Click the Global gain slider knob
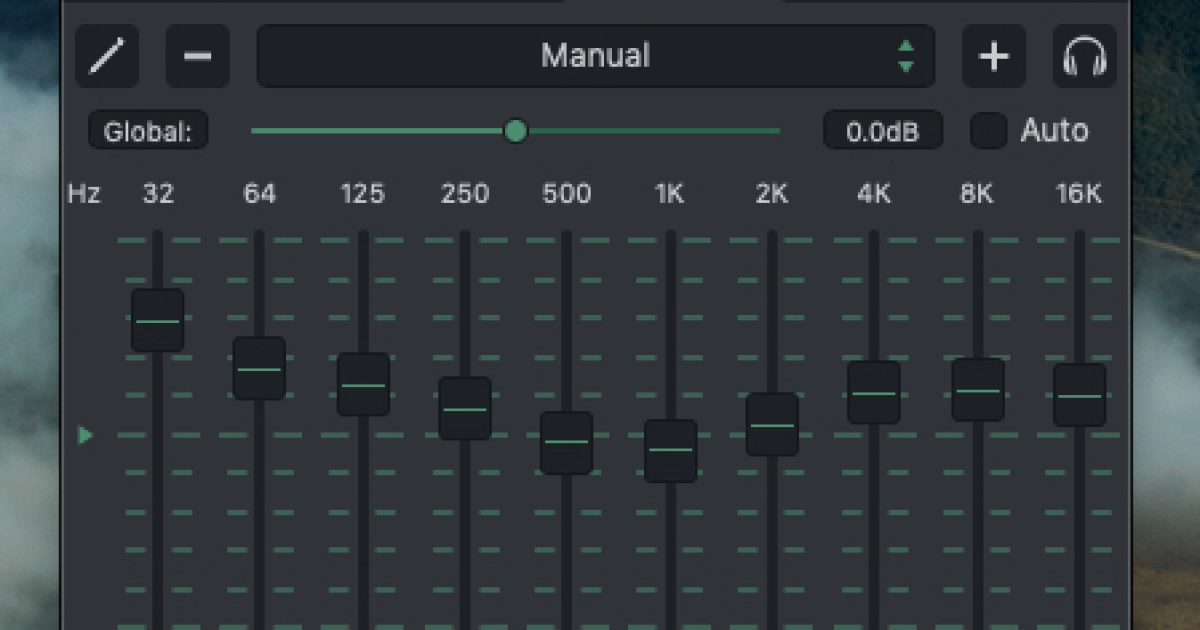The height and width of the screenshot is (630, 1200). 516,131
